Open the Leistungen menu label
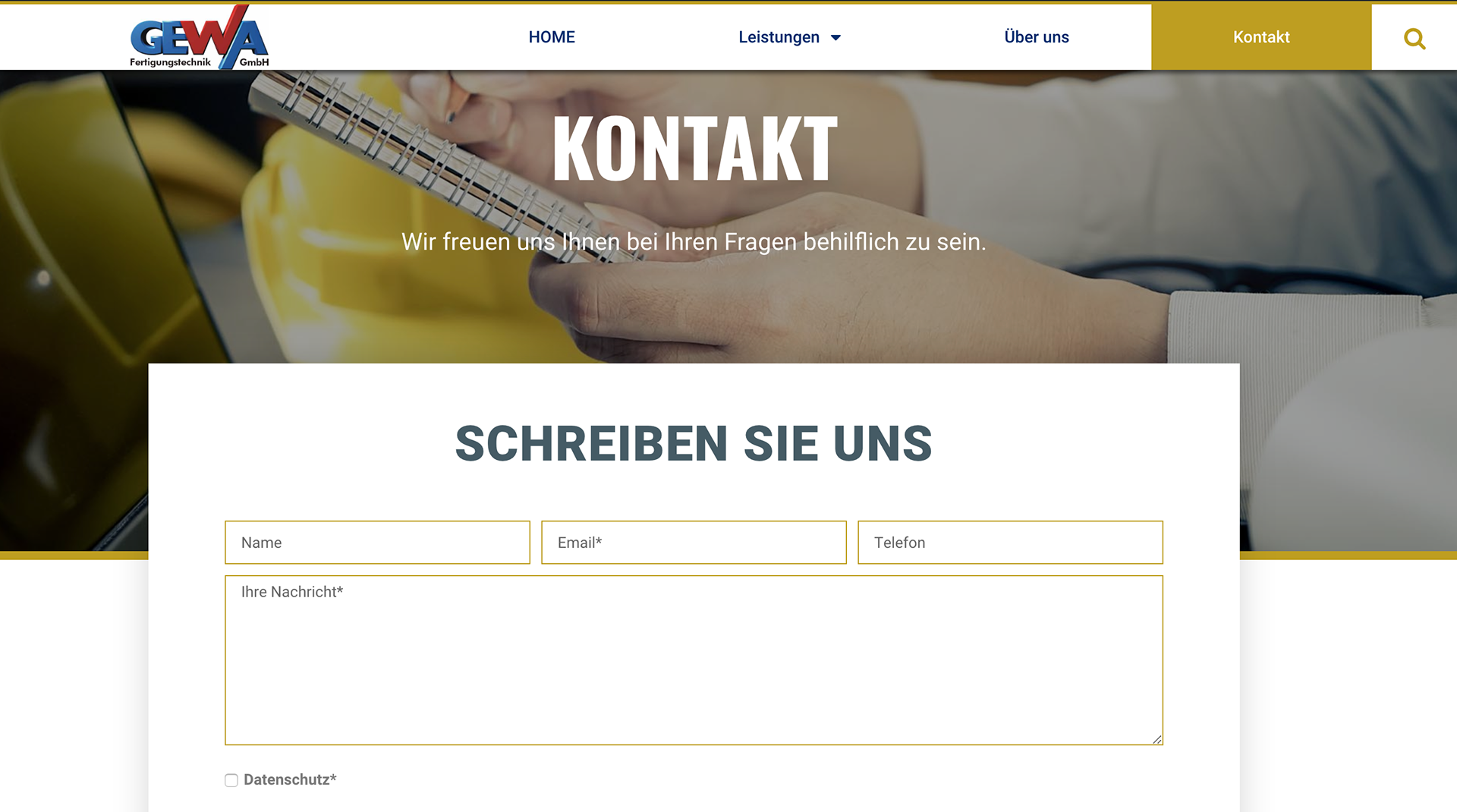 tap(779, 37)
